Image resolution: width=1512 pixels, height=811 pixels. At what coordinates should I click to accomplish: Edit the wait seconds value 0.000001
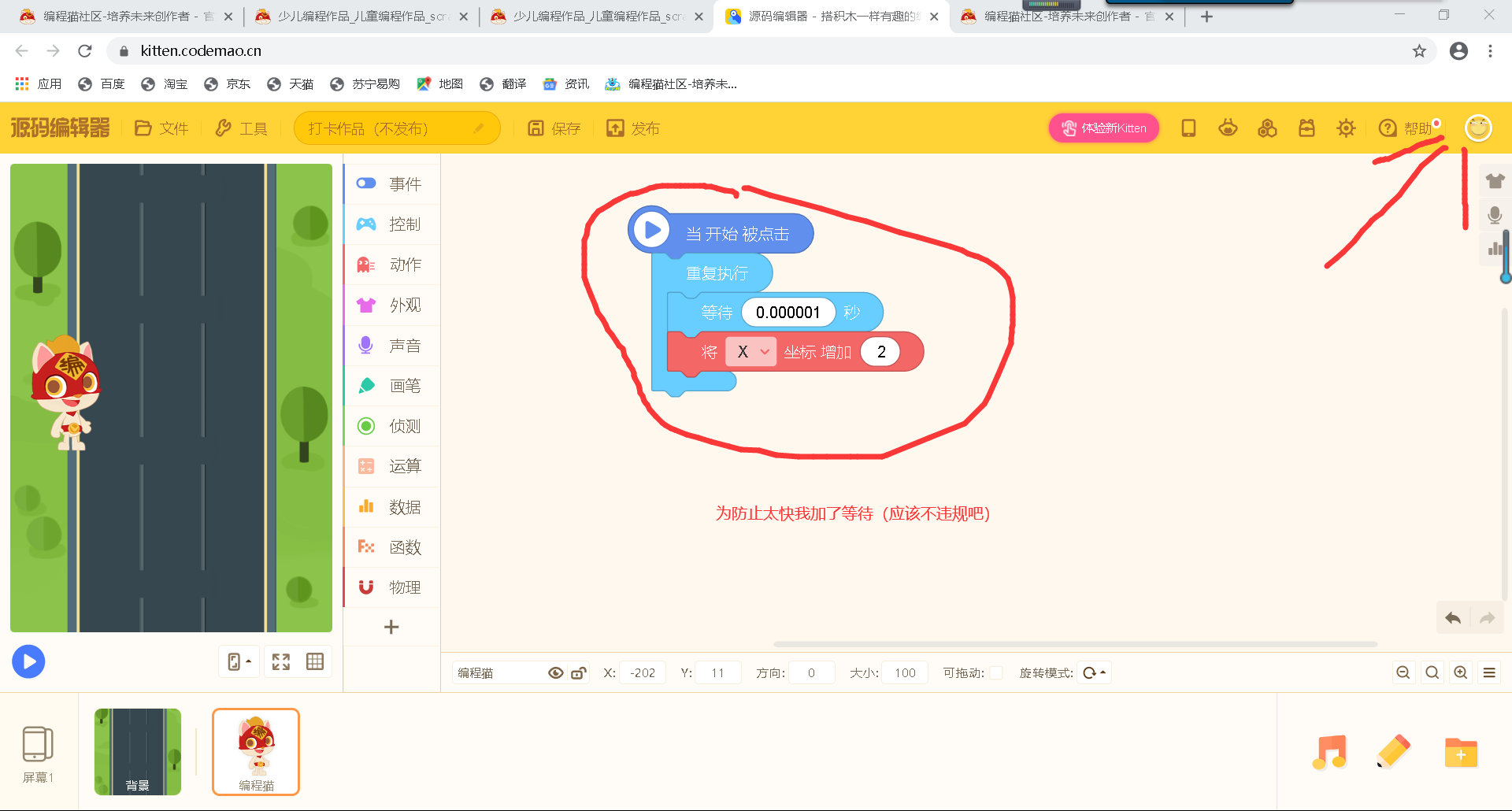point(787,313)
